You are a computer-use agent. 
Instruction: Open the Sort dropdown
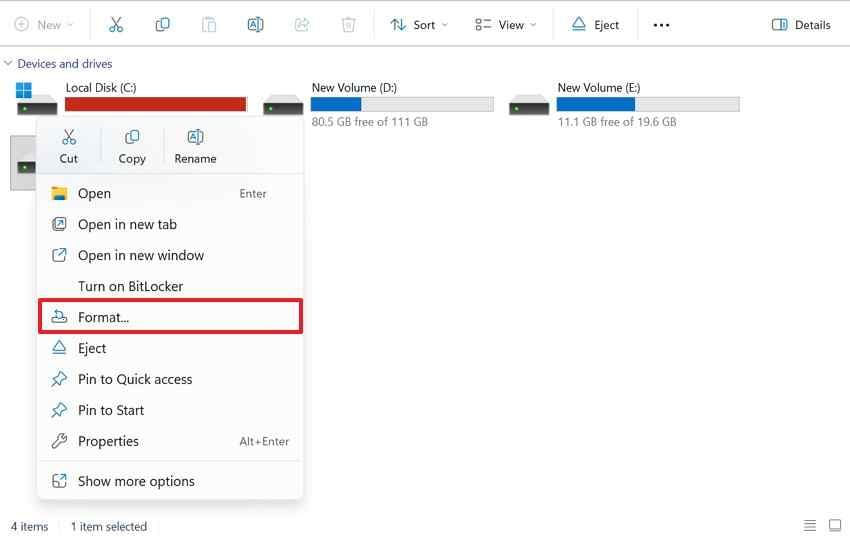point(419,25)
